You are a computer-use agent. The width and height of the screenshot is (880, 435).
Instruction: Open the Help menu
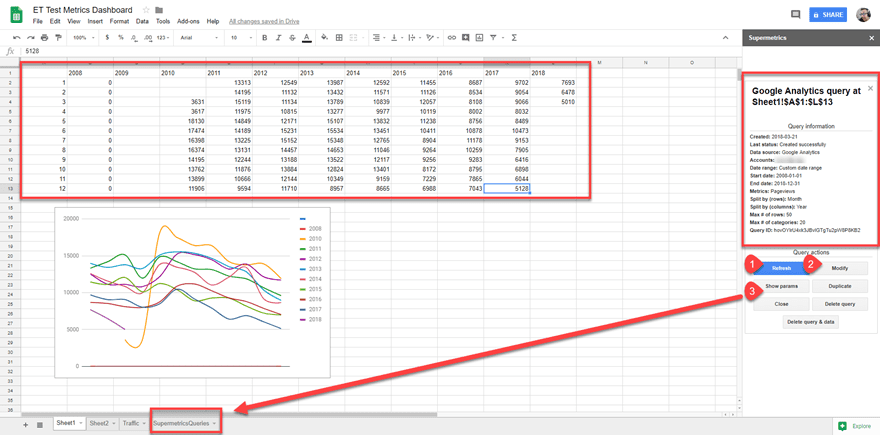click(x=213, y=21)
